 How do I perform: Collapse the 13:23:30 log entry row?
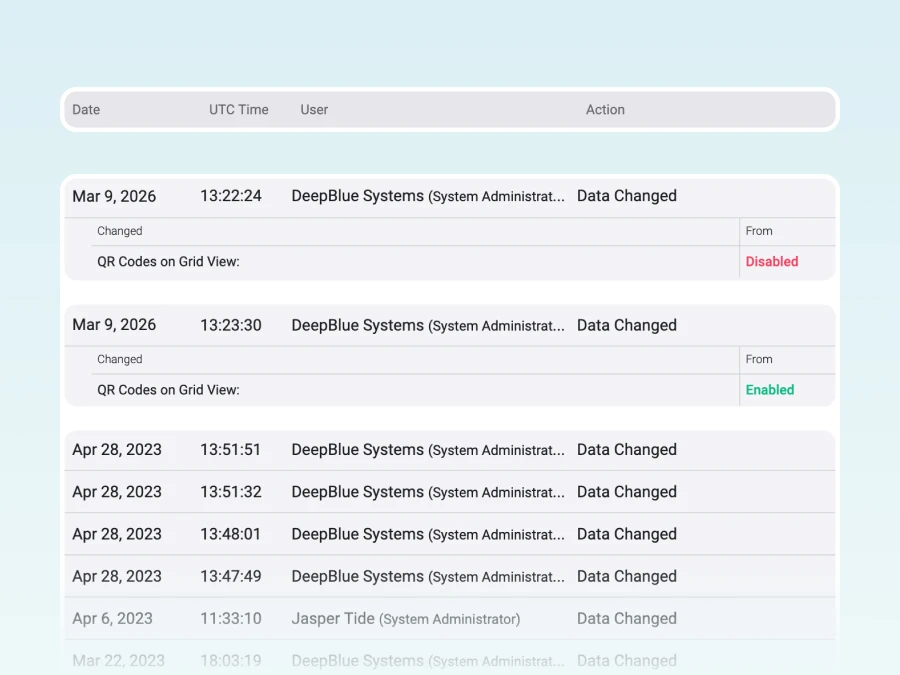click(x=450, y=325)
